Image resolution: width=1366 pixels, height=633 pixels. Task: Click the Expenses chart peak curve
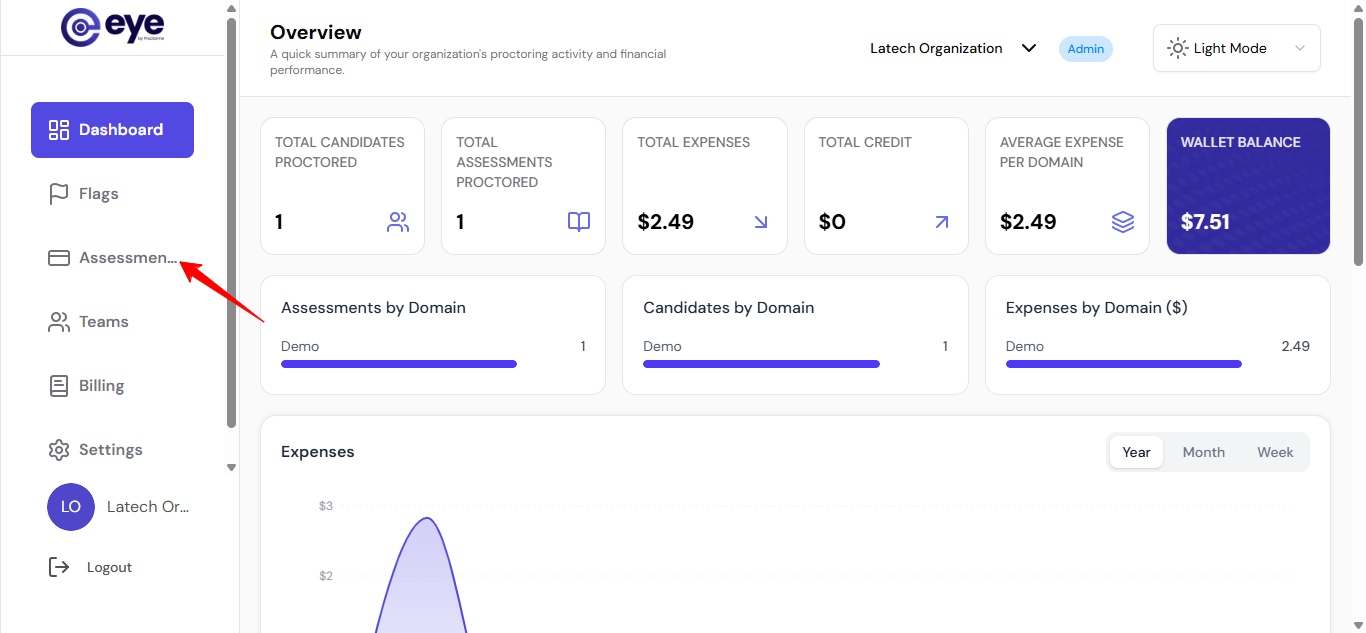coord(427,519)
